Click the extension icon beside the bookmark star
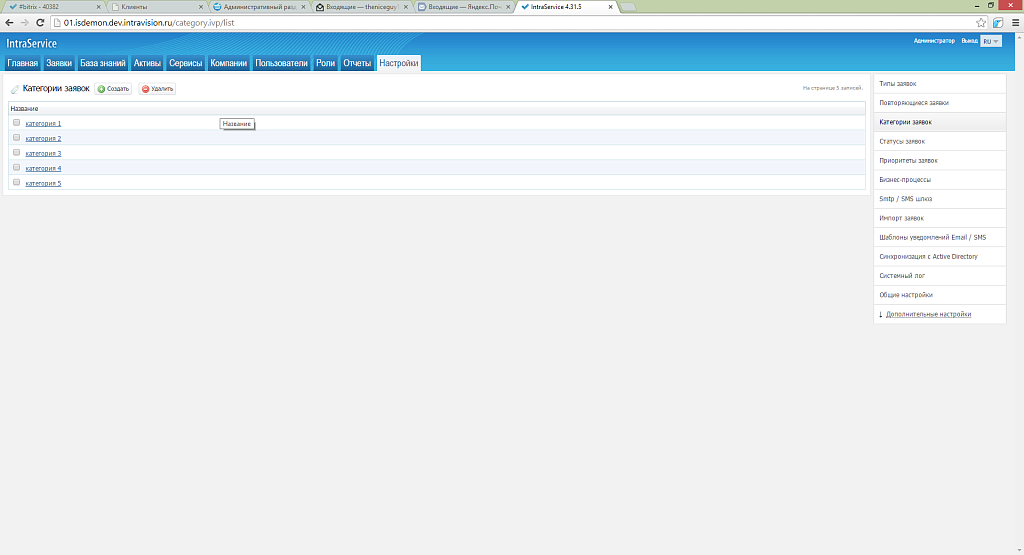The image size is (1024, 555). (x=998, y=23)
